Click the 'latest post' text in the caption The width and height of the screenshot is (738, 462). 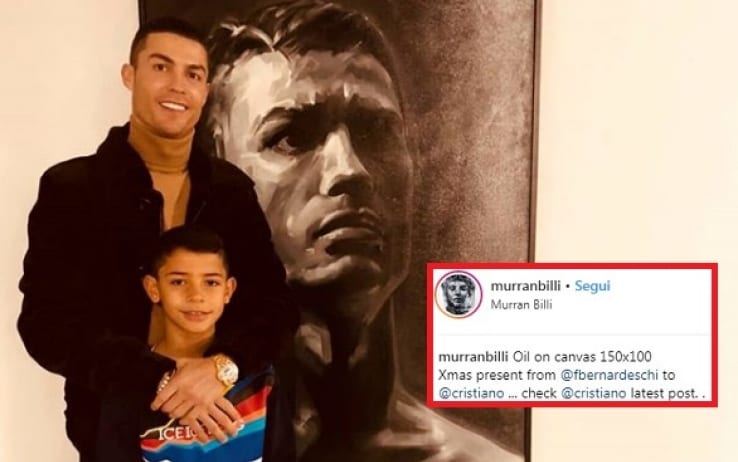point(663,393)
